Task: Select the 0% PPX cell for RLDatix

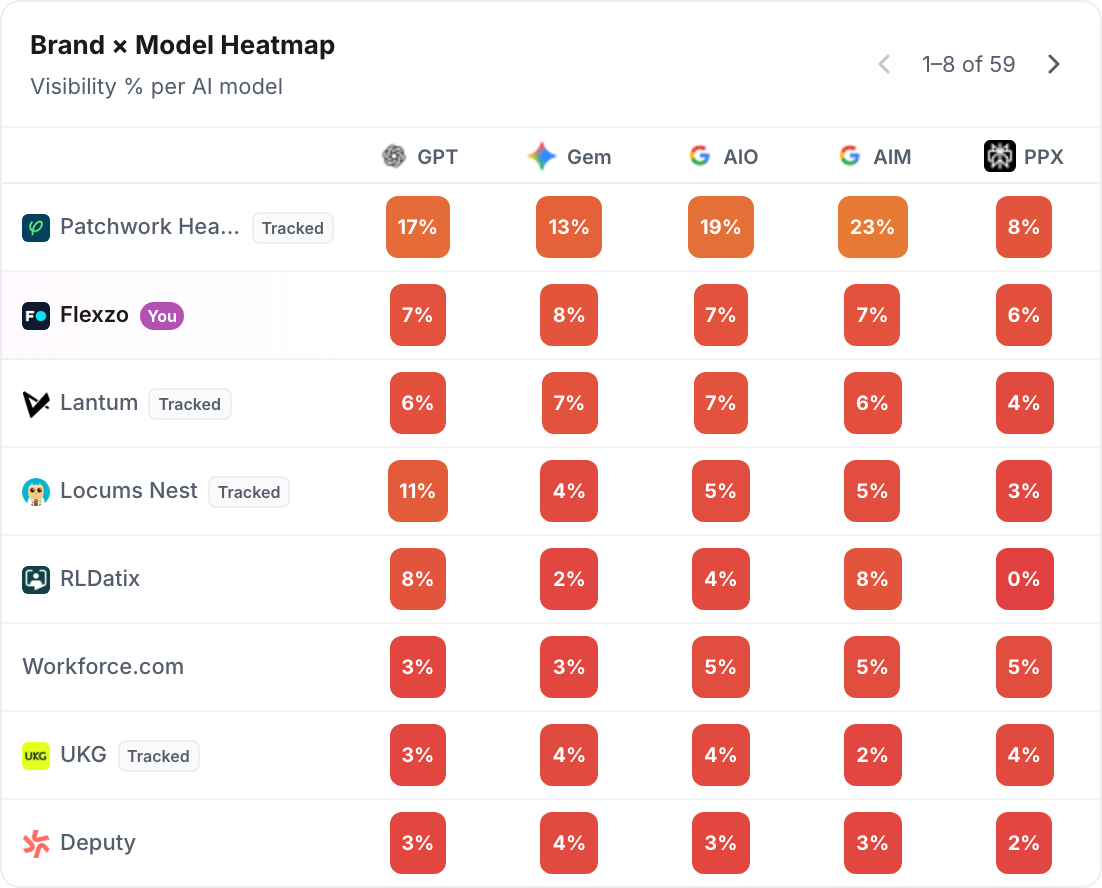Action: [1024, 579]
